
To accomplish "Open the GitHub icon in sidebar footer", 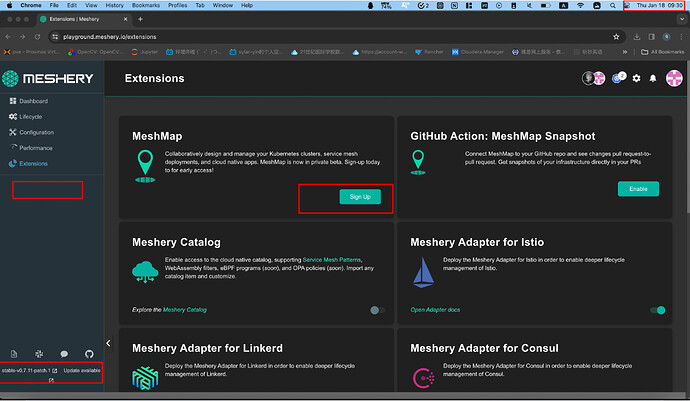I will 89,354.
